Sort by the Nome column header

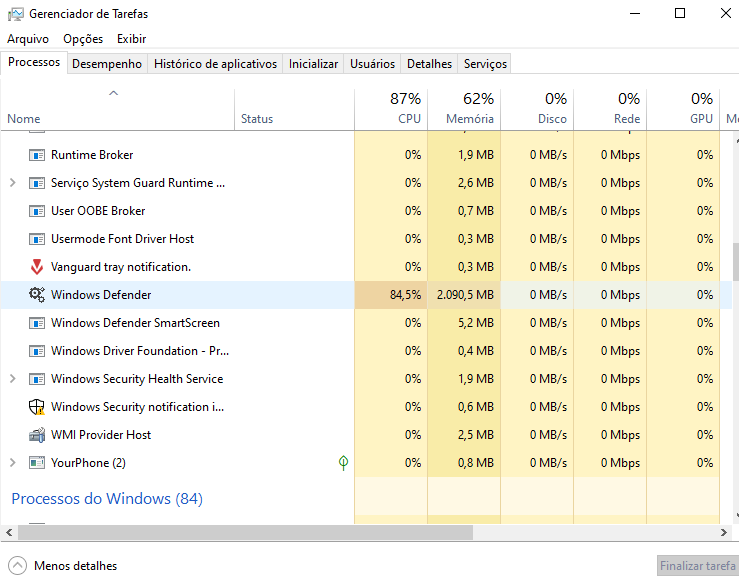(117, 109)
